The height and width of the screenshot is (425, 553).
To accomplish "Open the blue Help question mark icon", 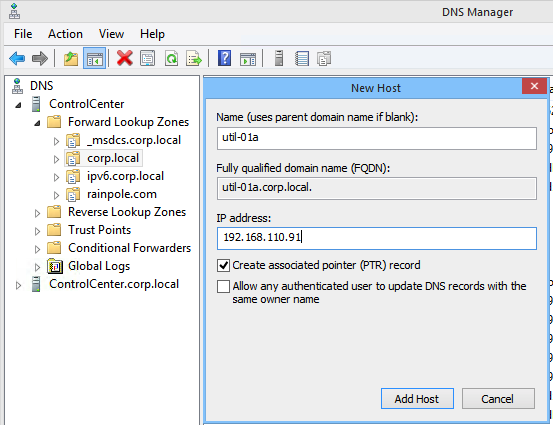I will pyautogui.click(x=224, y=58).
